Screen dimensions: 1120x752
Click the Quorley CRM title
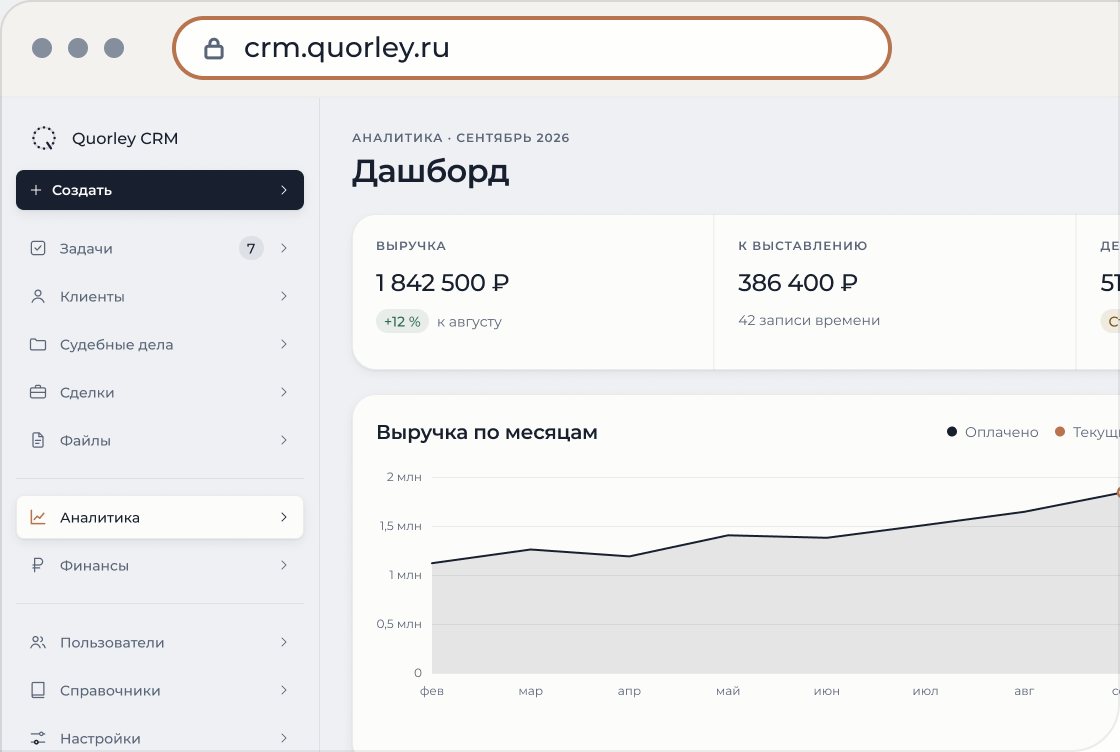[125, 139]
